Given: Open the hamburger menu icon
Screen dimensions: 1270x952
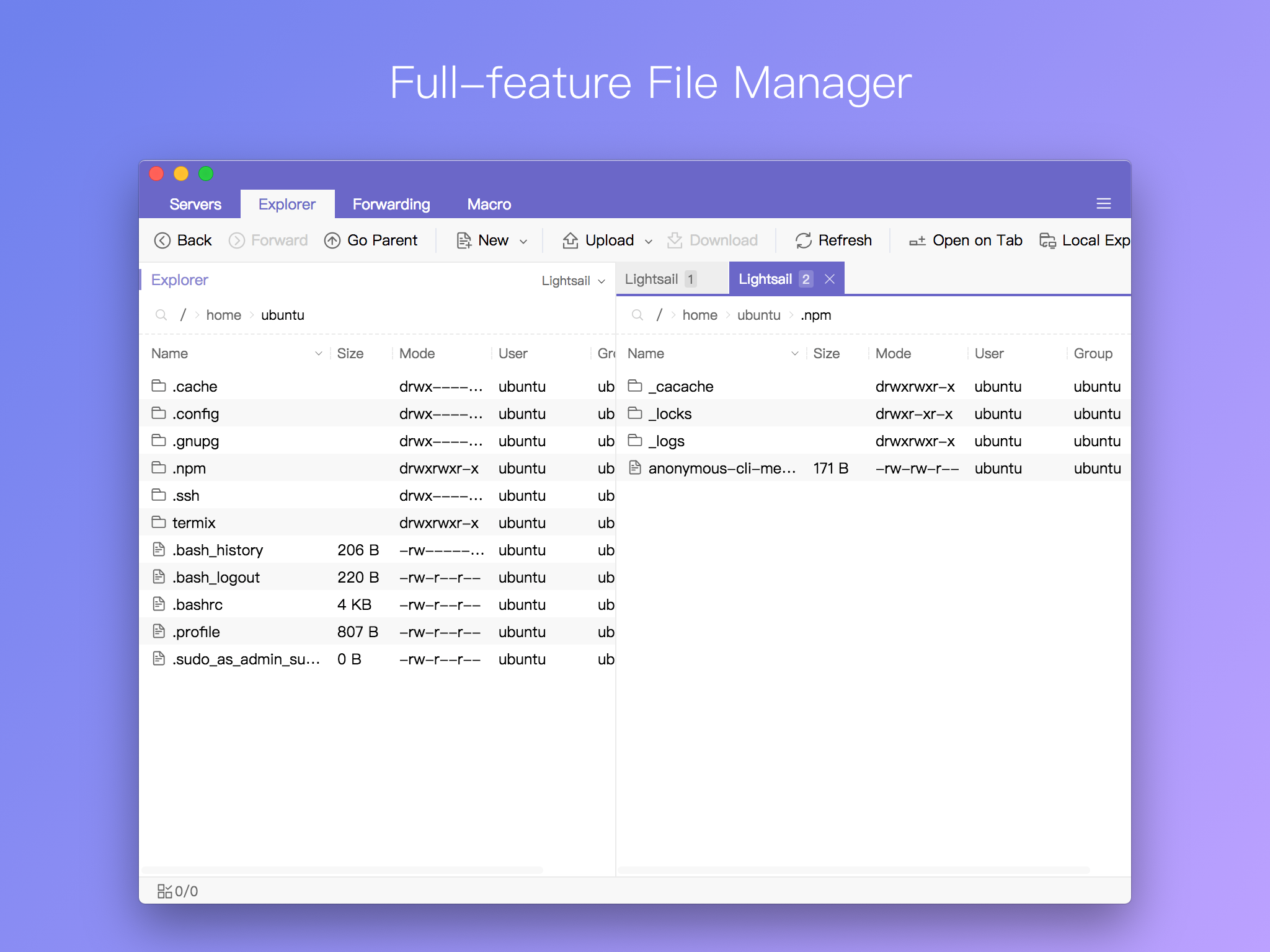Looking at the screenshot, I should coord(1103,204).
